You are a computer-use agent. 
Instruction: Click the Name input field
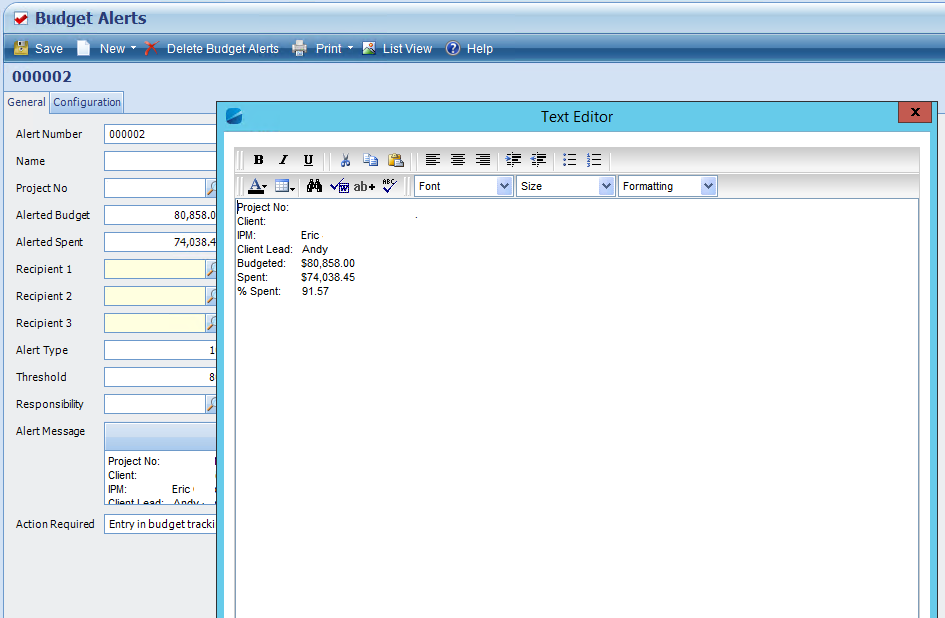coord(160,161)
